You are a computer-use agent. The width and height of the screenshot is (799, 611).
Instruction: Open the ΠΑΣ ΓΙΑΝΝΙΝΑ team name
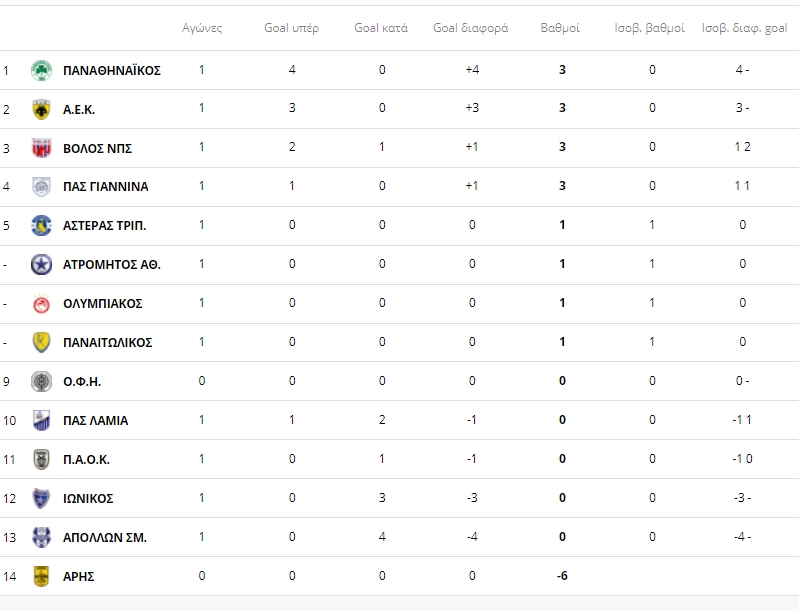105,187
